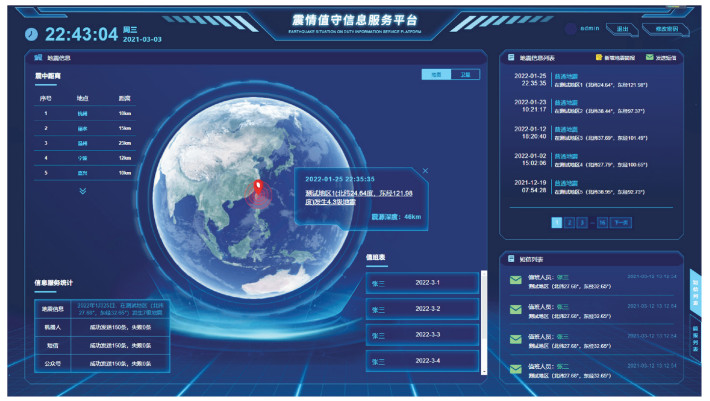Close the earthquake info popup

424,171
